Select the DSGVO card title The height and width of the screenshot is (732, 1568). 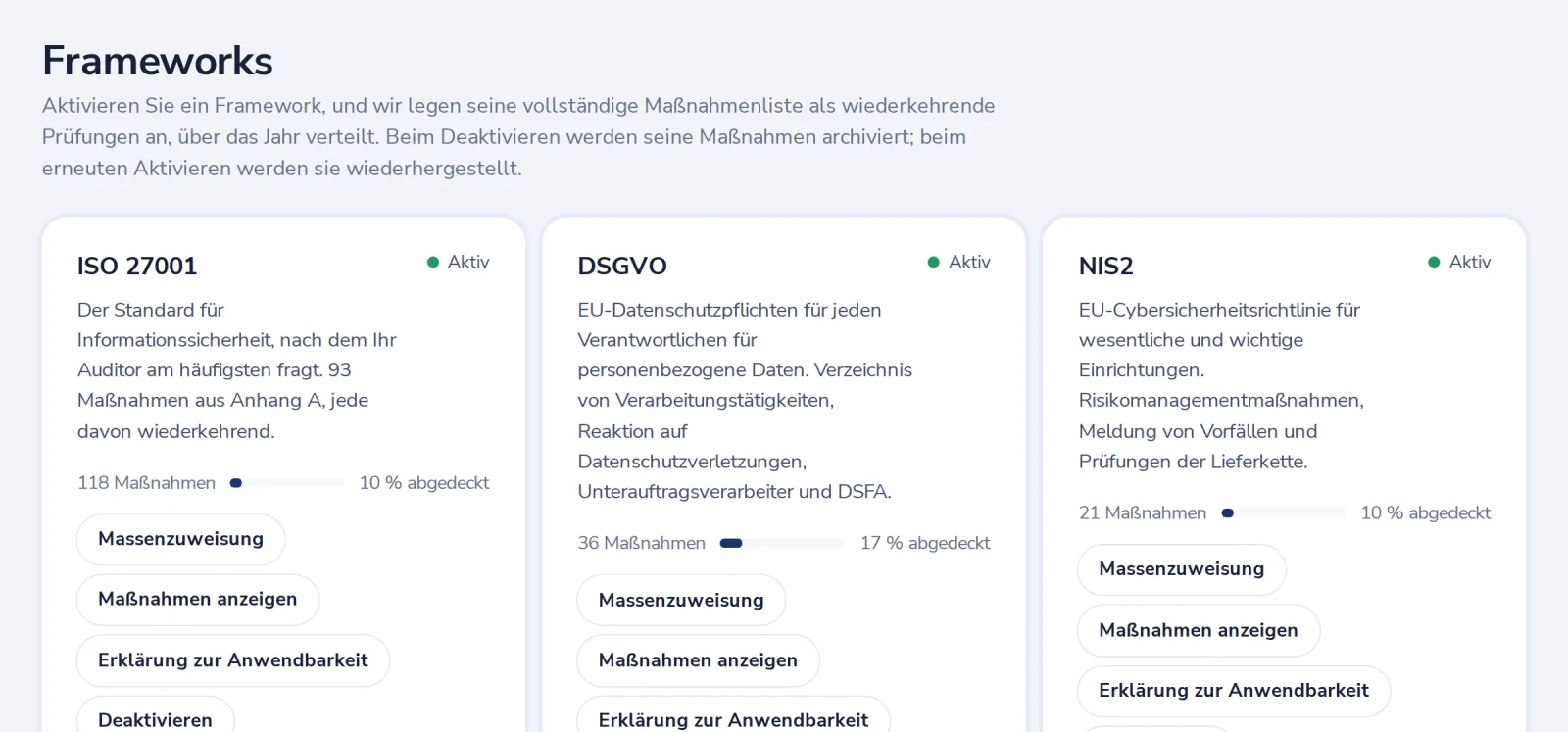622,267
